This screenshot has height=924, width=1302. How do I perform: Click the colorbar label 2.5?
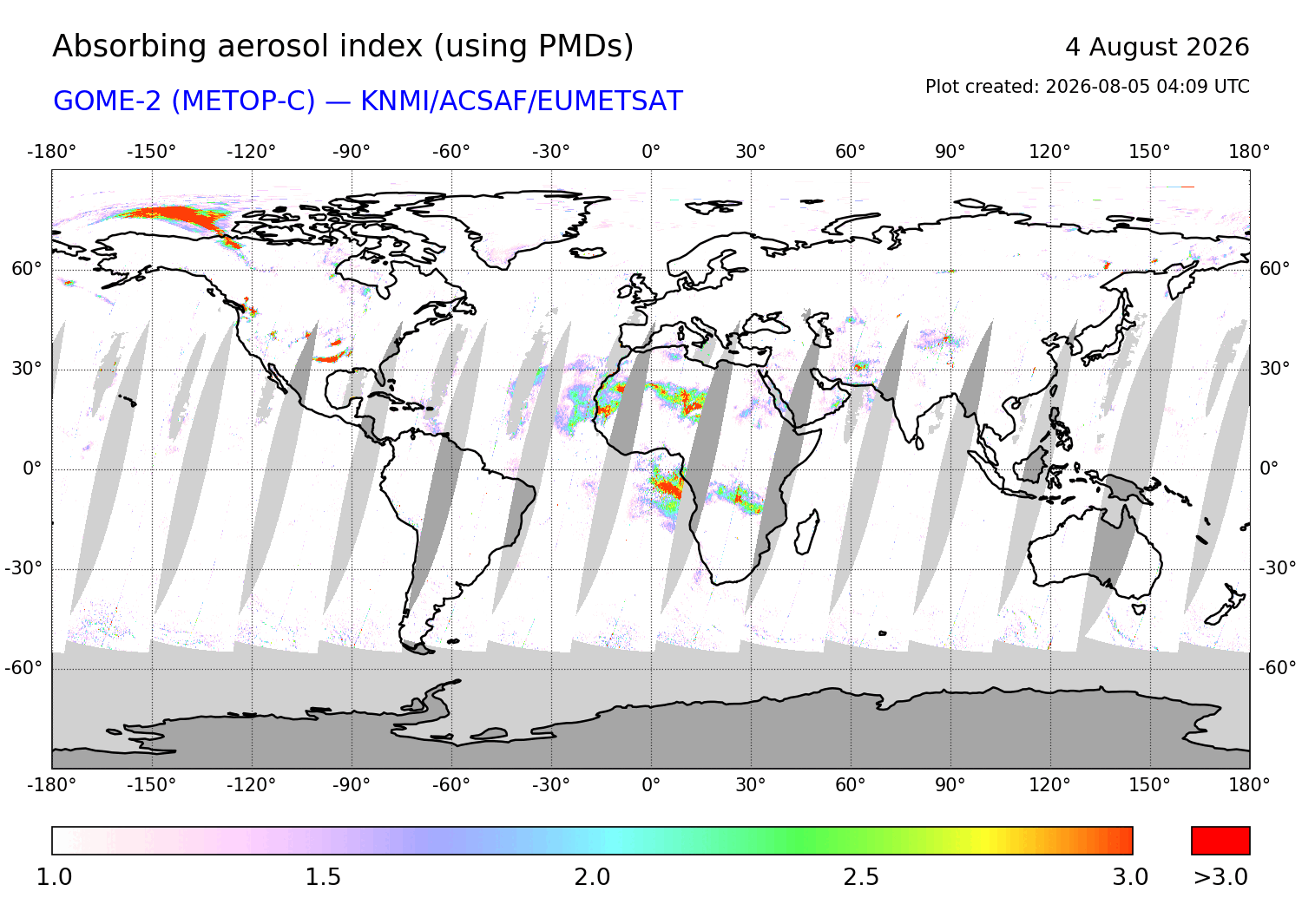pos(861,877)
